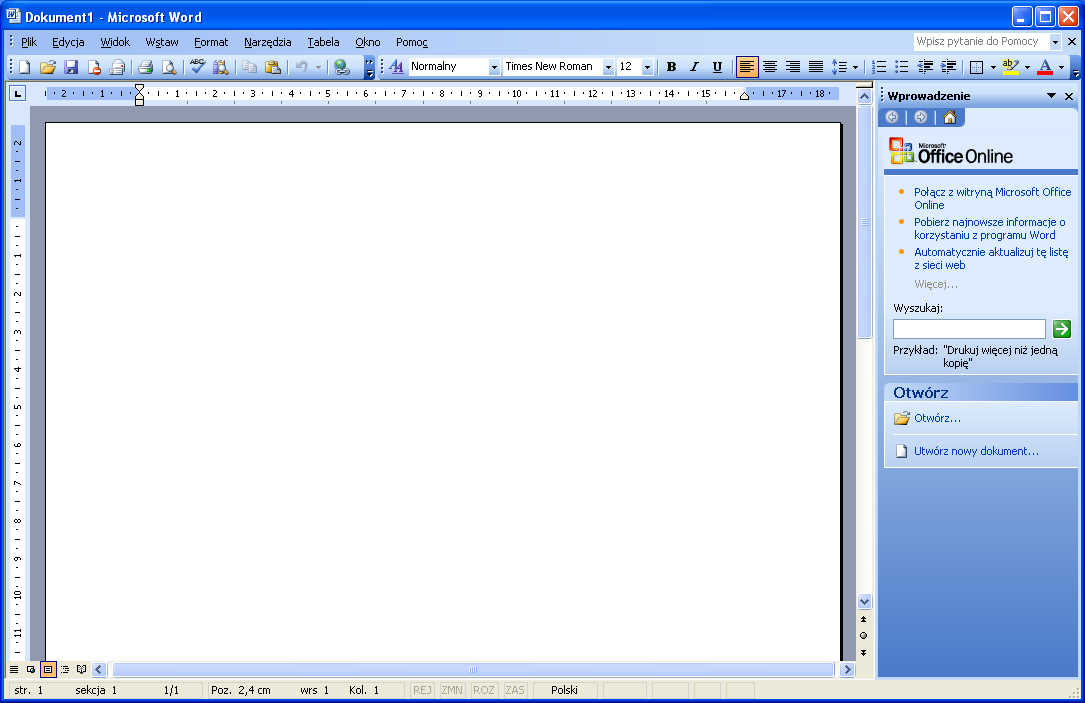The height and width of the screenshot is (703, 1085).
Task: Run the spelling and grammar check
Action: tap(197, 67)
